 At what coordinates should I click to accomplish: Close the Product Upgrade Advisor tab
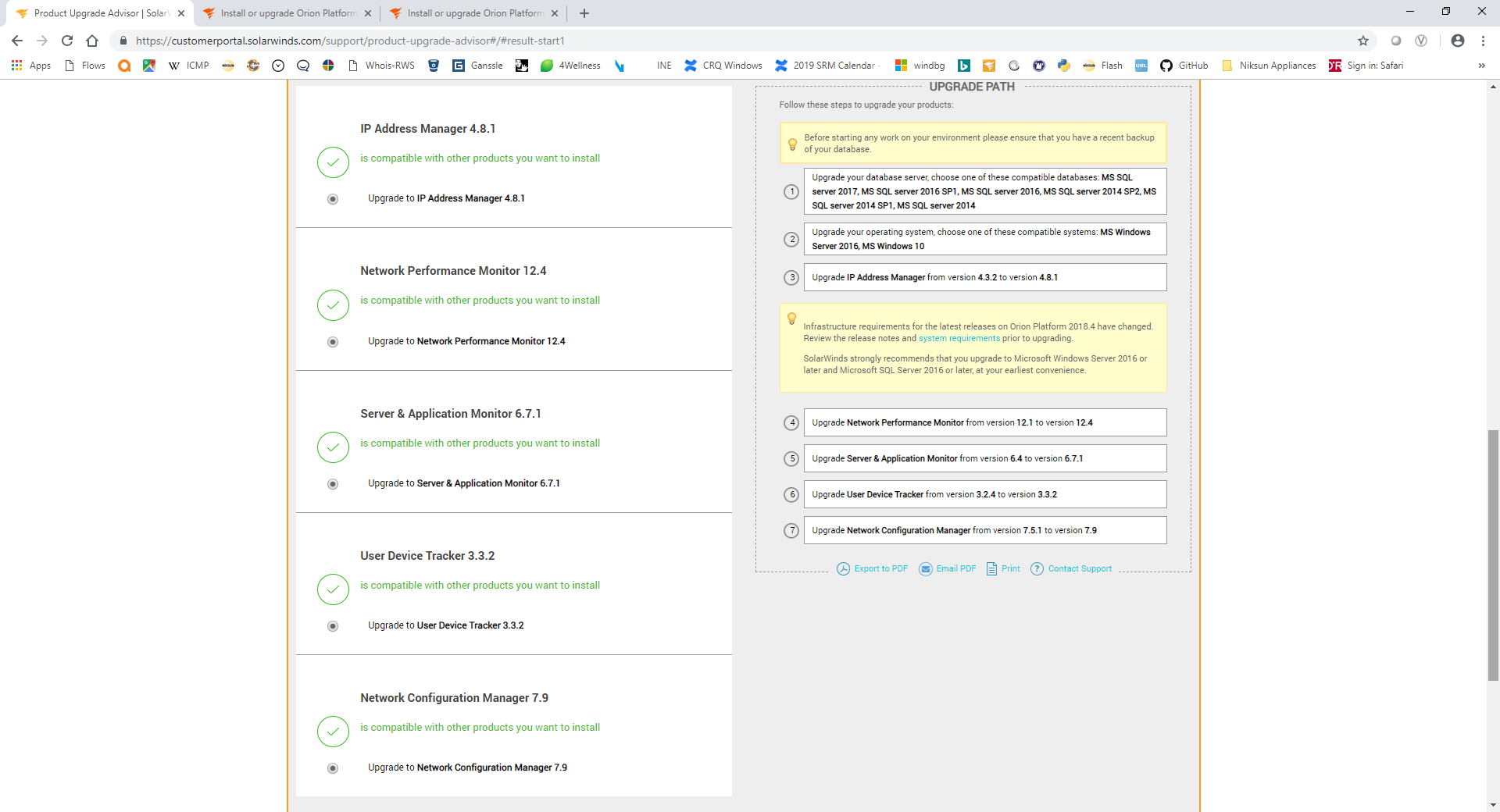point(180,13)
